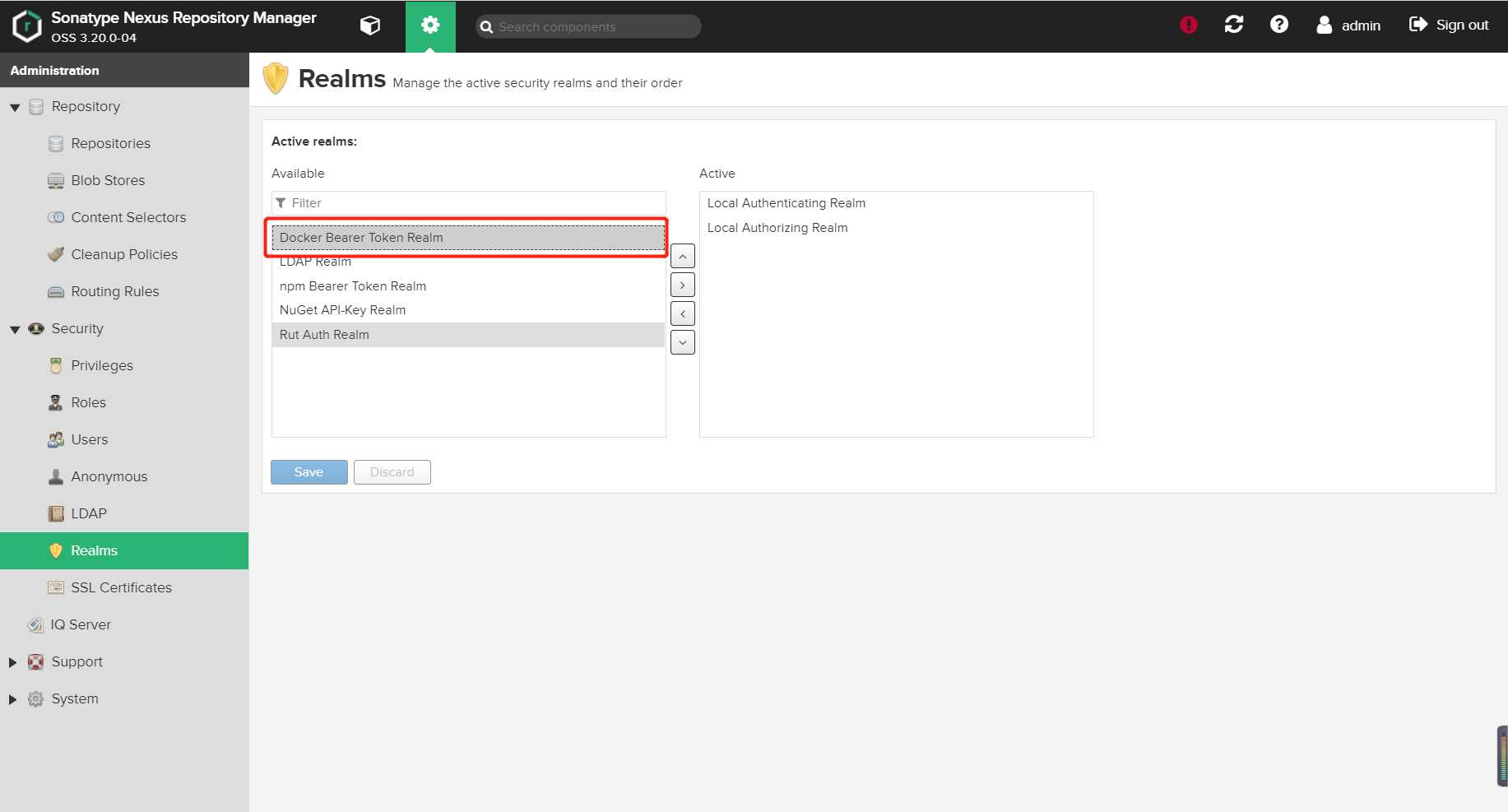Expand the Support tree node
This screenshot has height=812, width=1508.
13,662
